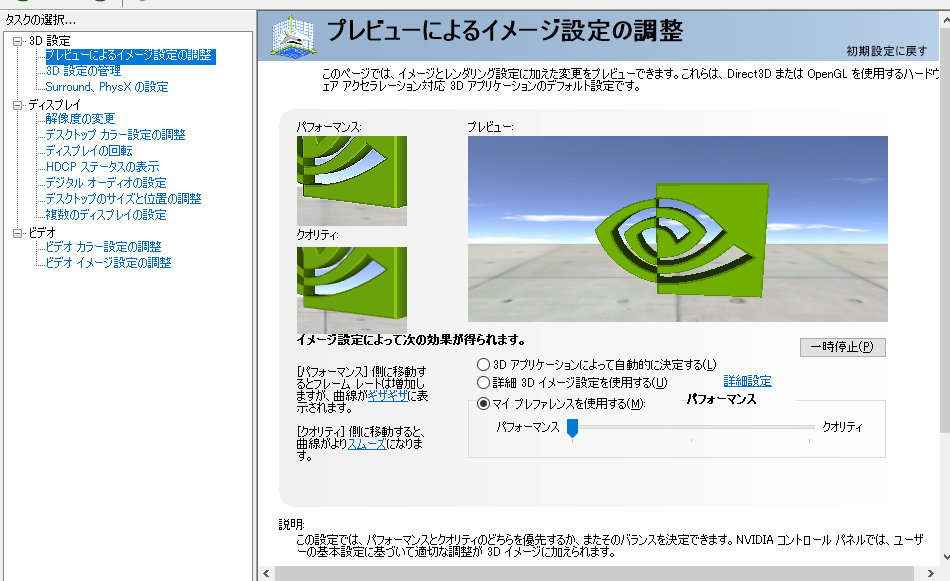This screenshot has width=950, height=581.
Task: Open 3D 設定の管理 page
Action: point(83,71)
